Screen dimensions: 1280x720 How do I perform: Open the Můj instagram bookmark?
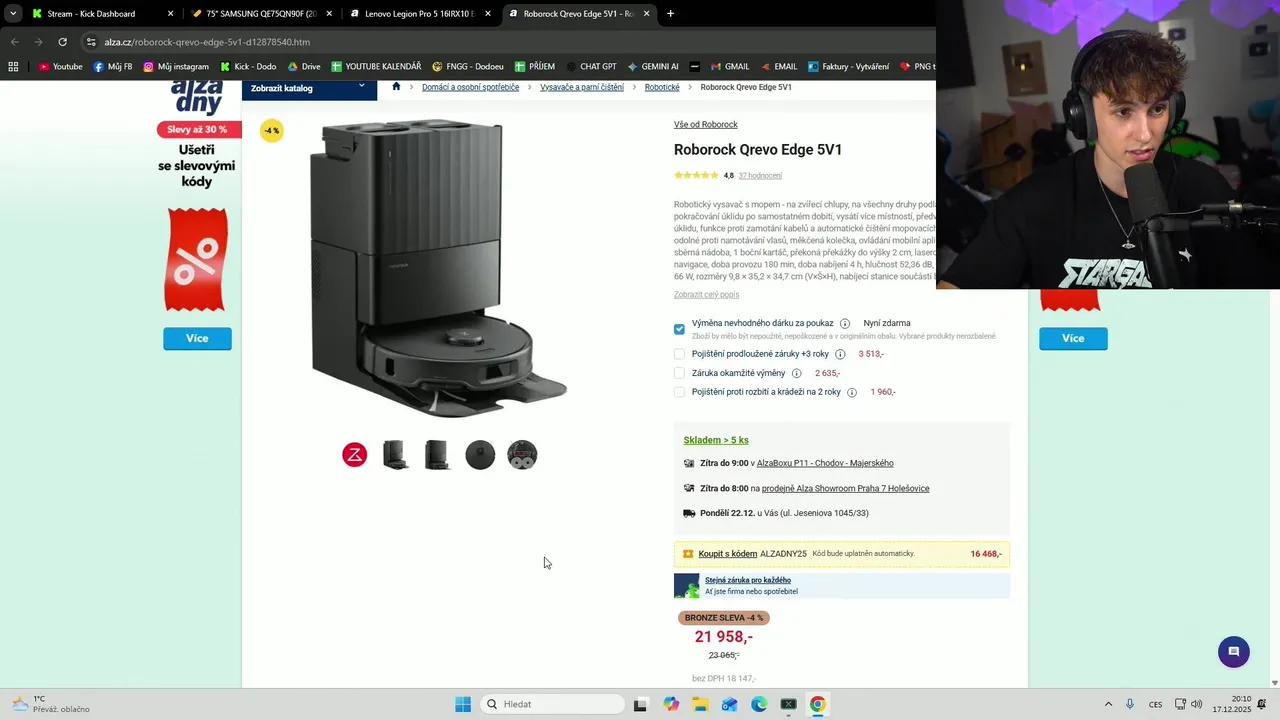(176, 66)
